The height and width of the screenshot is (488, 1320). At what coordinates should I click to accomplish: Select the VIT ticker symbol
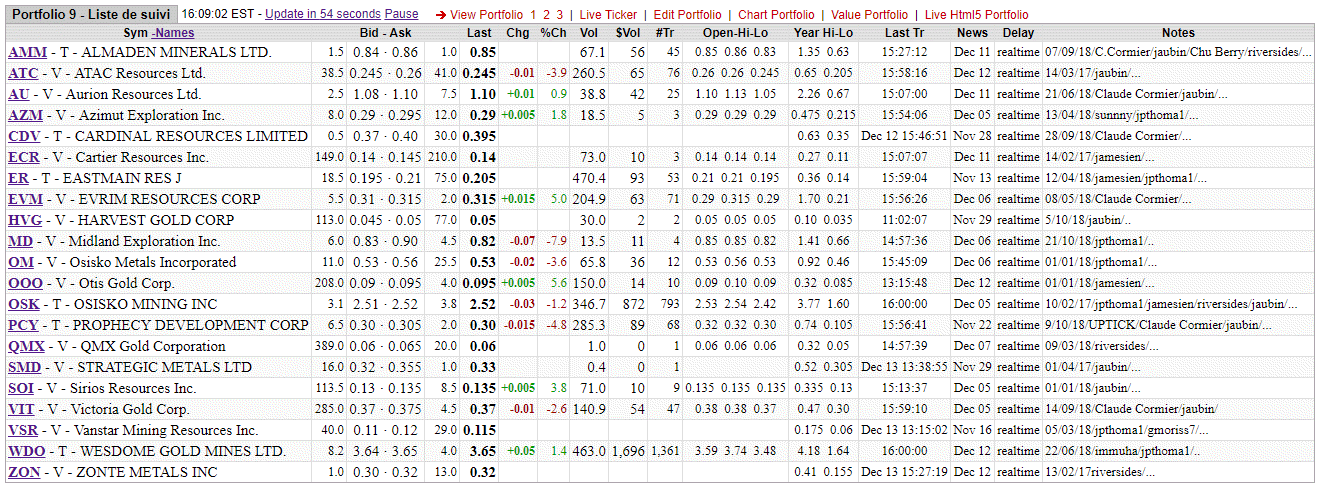pyautogui.click(x=21, y=409)
